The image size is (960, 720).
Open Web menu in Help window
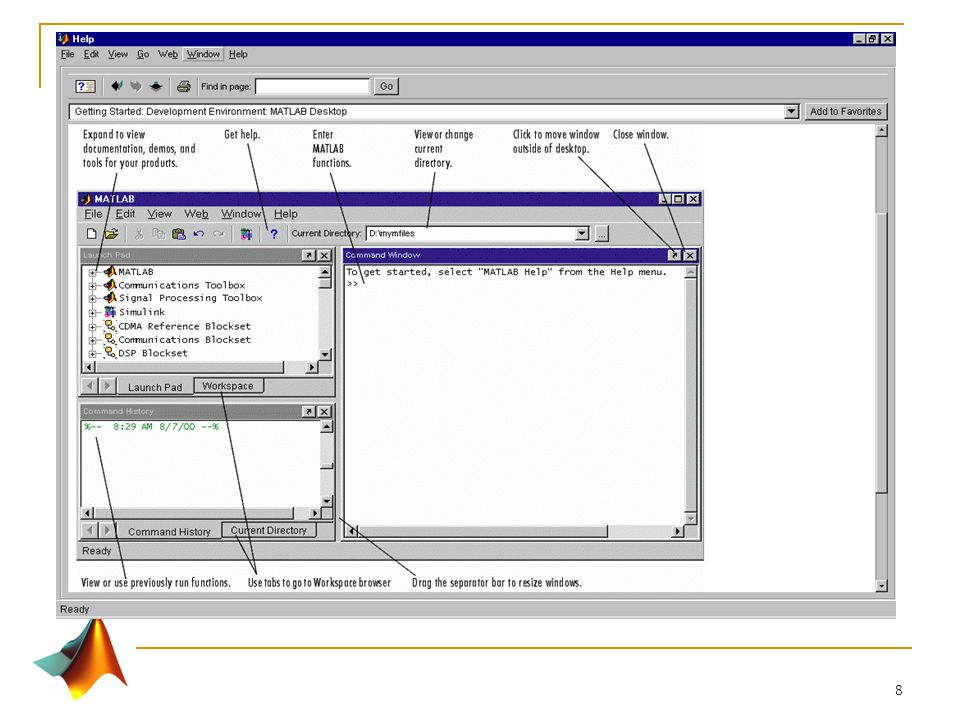(168, 54)
